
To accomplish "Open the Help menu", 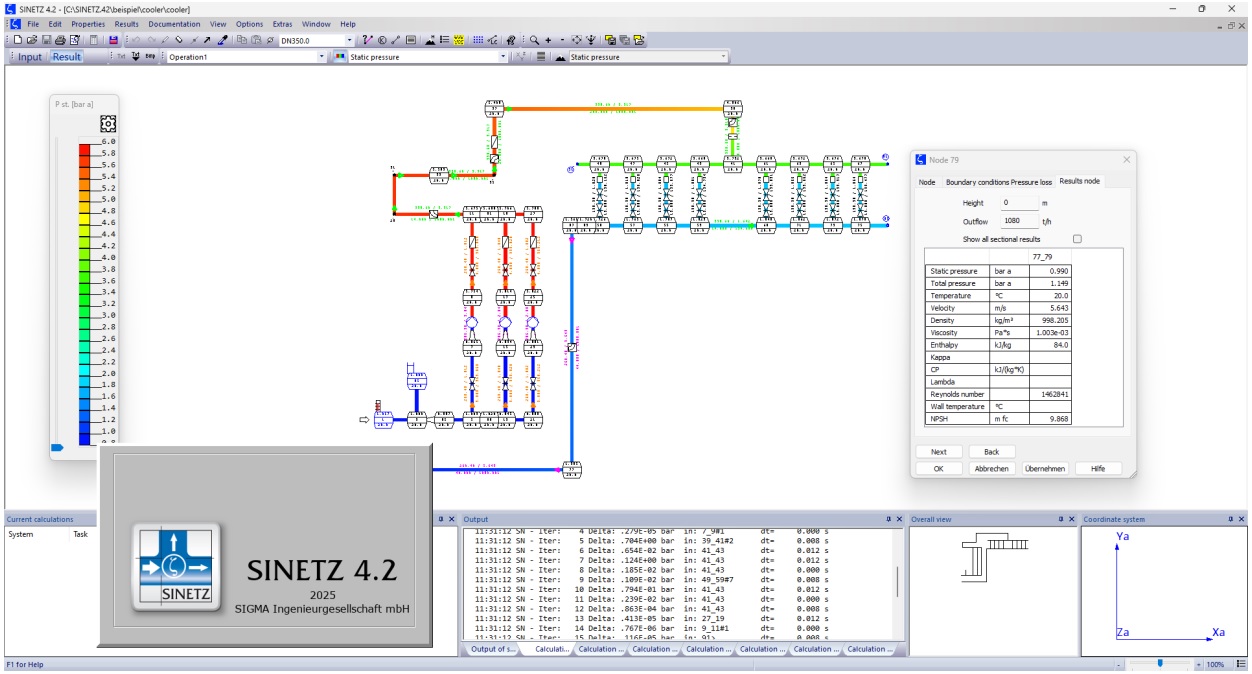I will pos(348,23).
